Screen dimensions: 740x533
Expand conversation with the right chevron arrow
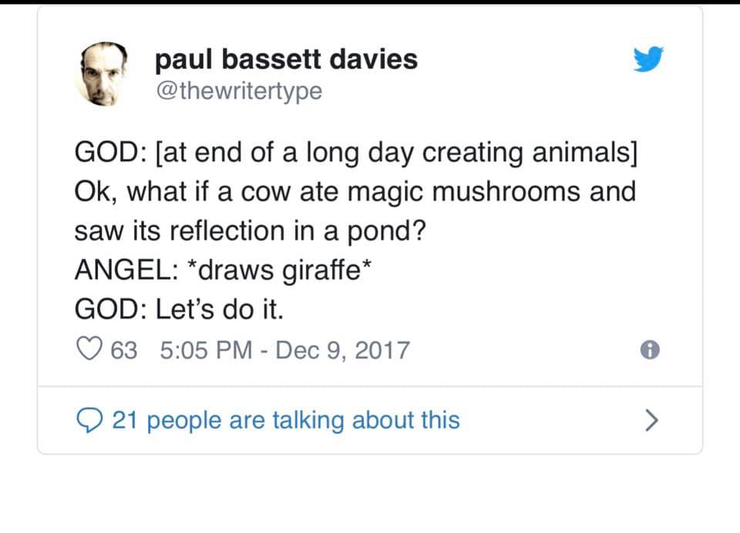[x=651, y=421]
